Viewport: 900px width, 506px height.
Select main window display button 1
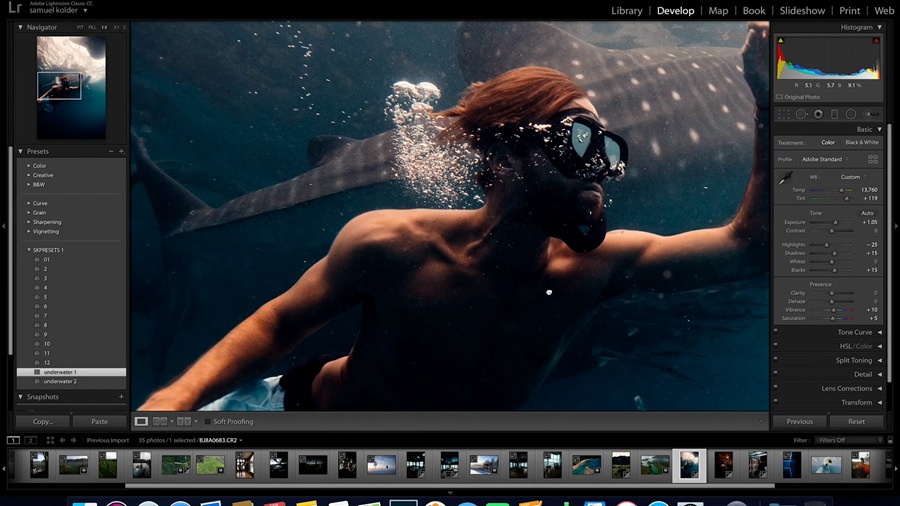click(x=13, y=440)
